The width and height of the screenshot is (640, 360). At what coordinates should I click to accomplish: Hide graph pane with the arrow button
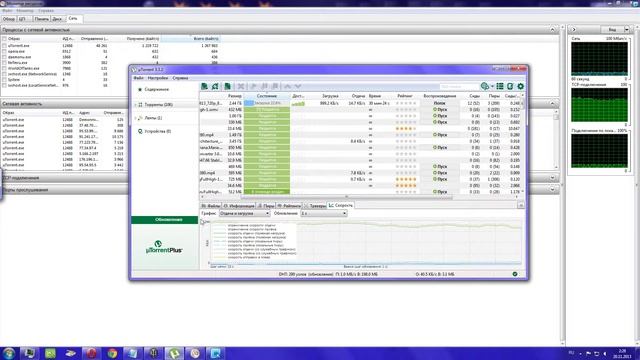pyautogui.click(x=573, y=29)
